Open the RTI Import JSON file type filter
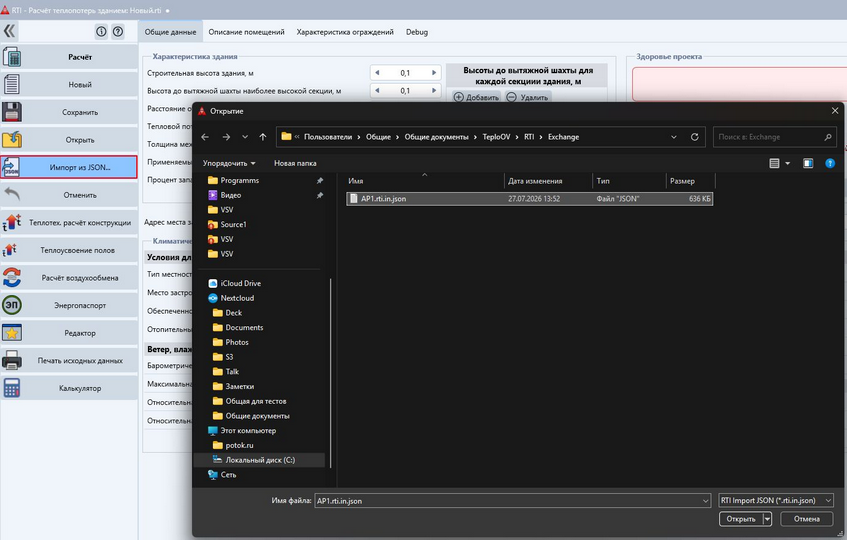 coord(776,501)
